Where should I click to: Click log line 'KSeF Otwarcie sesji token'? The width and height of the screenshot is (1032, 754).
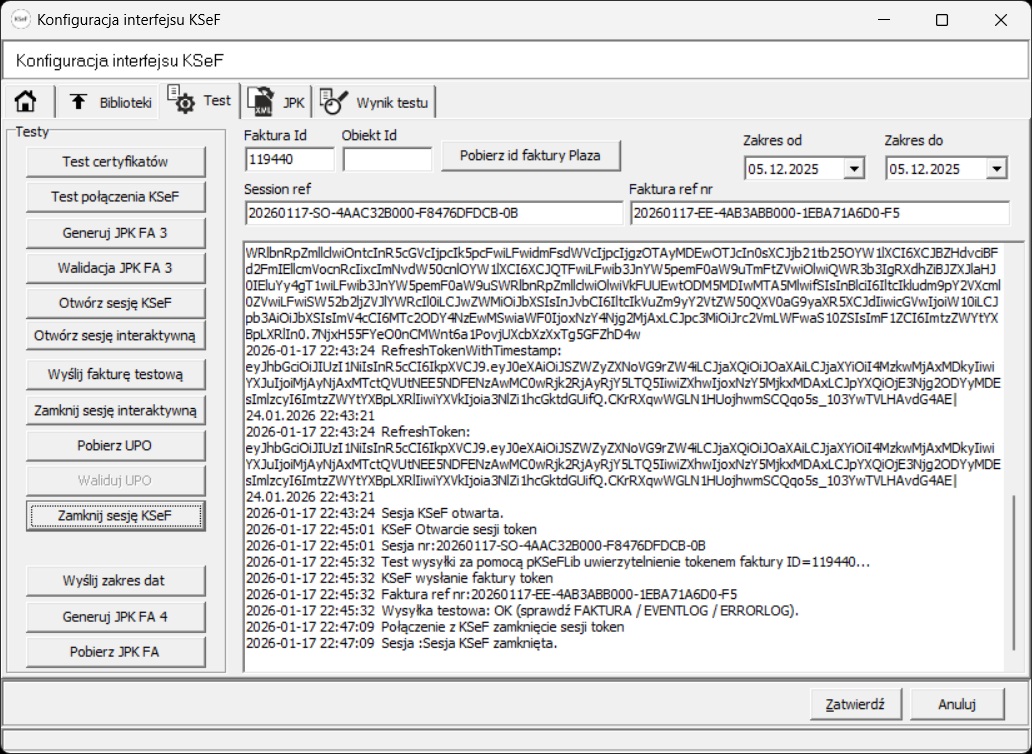(x=390, y=529)
